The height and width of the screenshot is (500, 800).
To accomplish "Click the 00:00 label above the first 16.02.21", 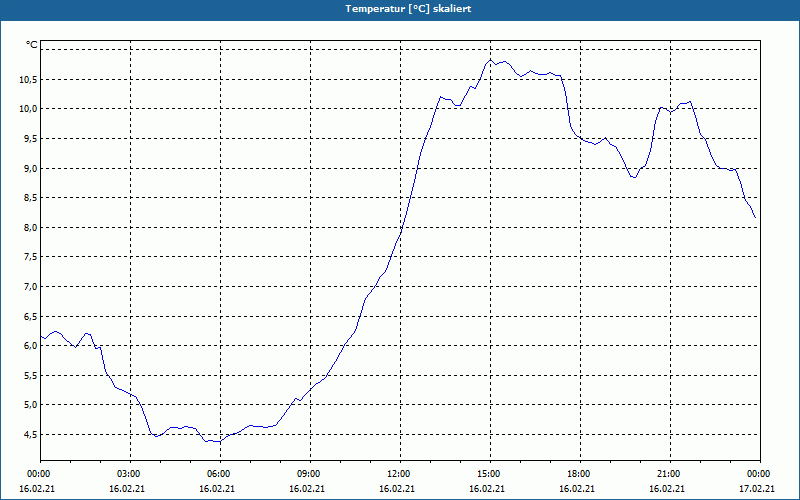I will tap(38, 473).
